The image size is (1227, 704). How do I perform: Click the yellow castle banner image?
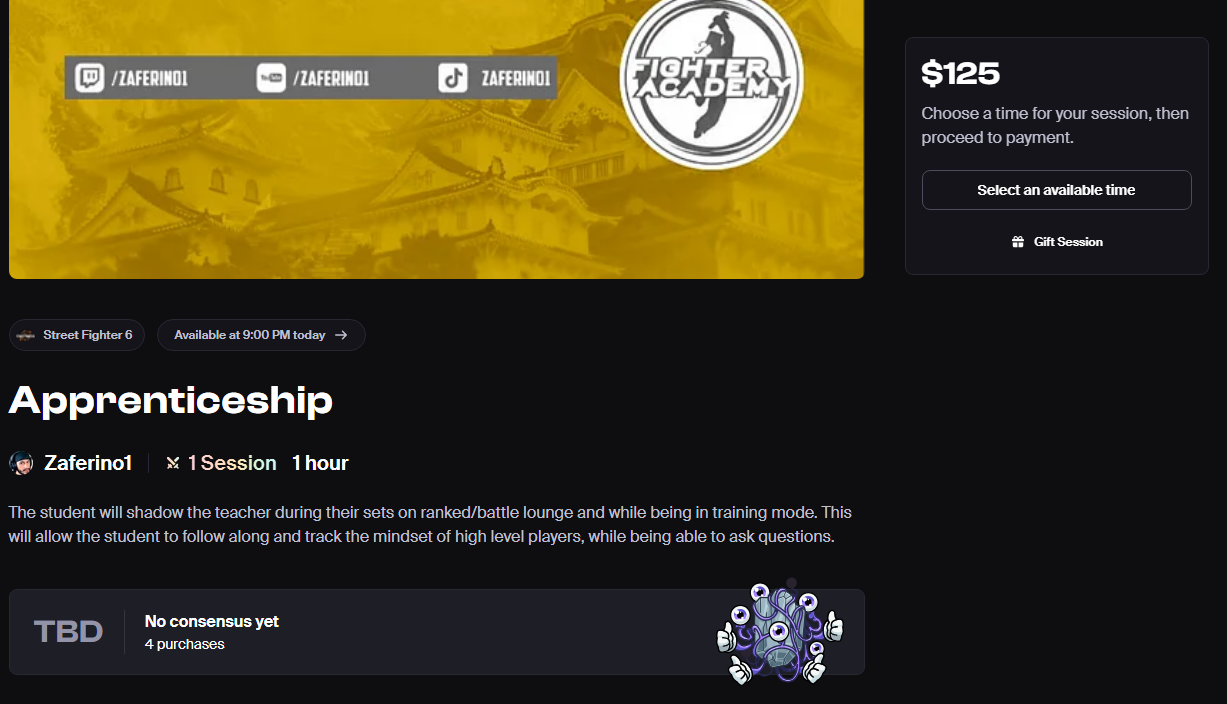(x=436, y=139)
